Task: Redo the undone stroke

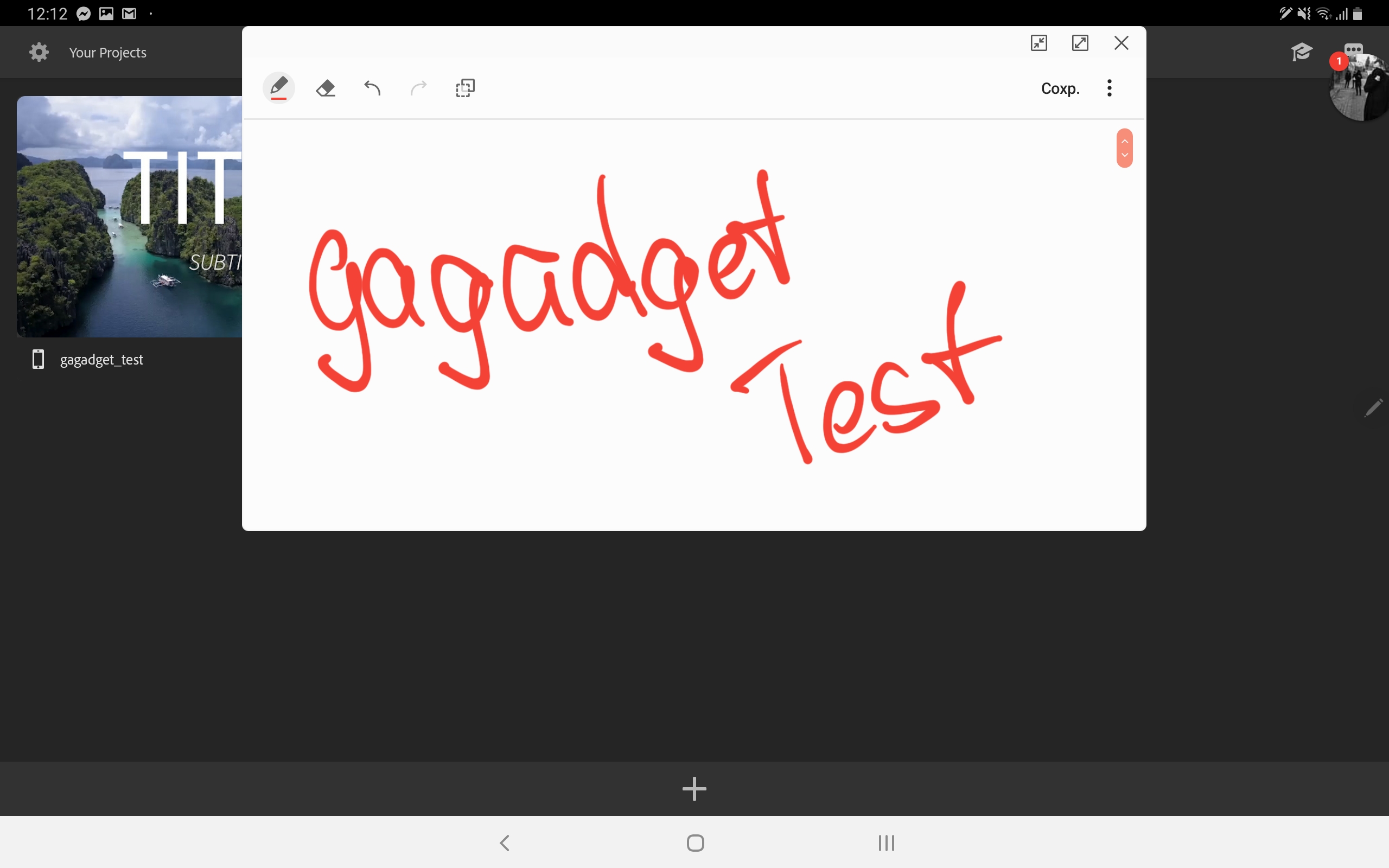Action: [418, 88]
